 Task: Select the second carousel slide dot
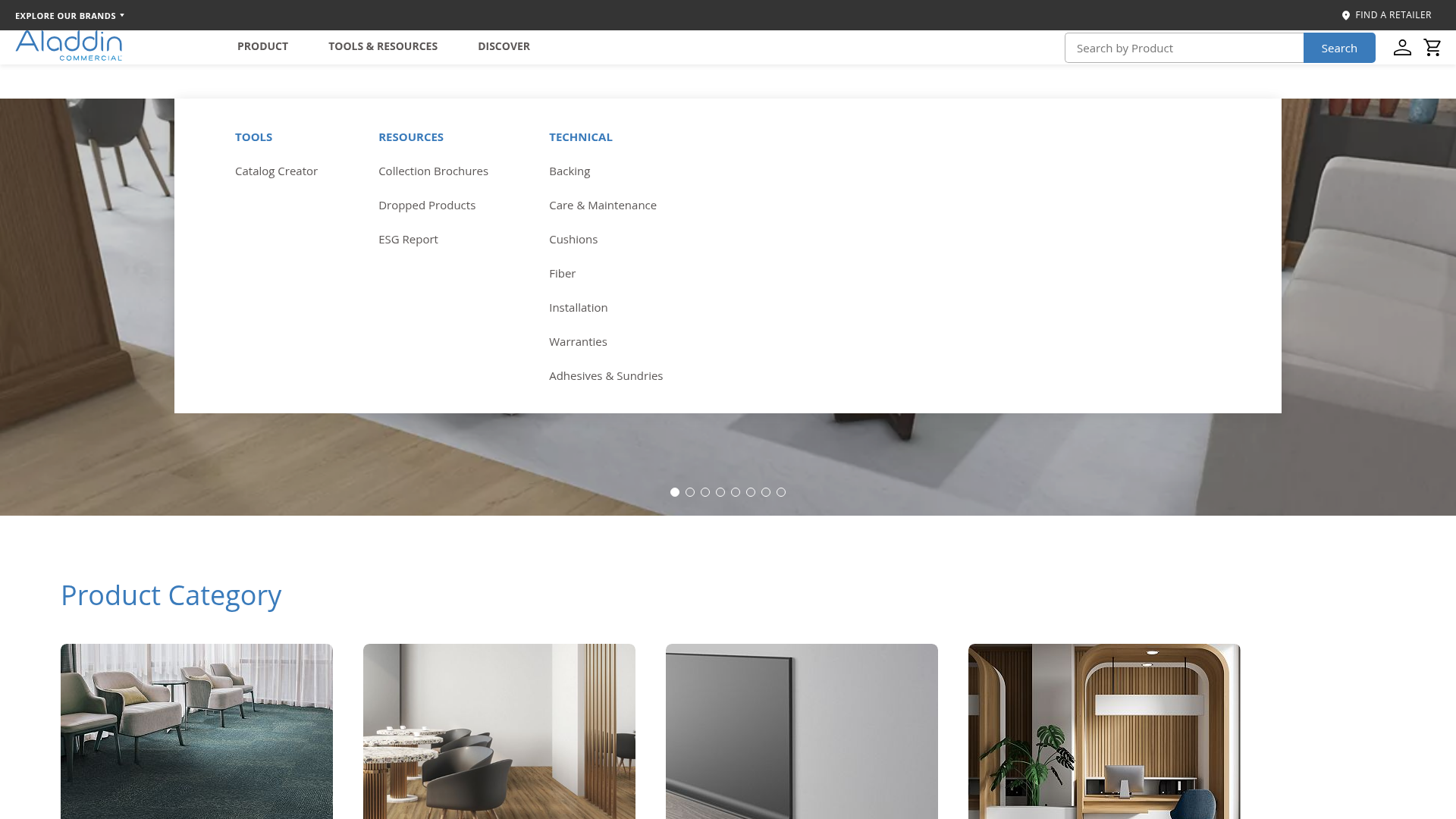click(690, 492)
